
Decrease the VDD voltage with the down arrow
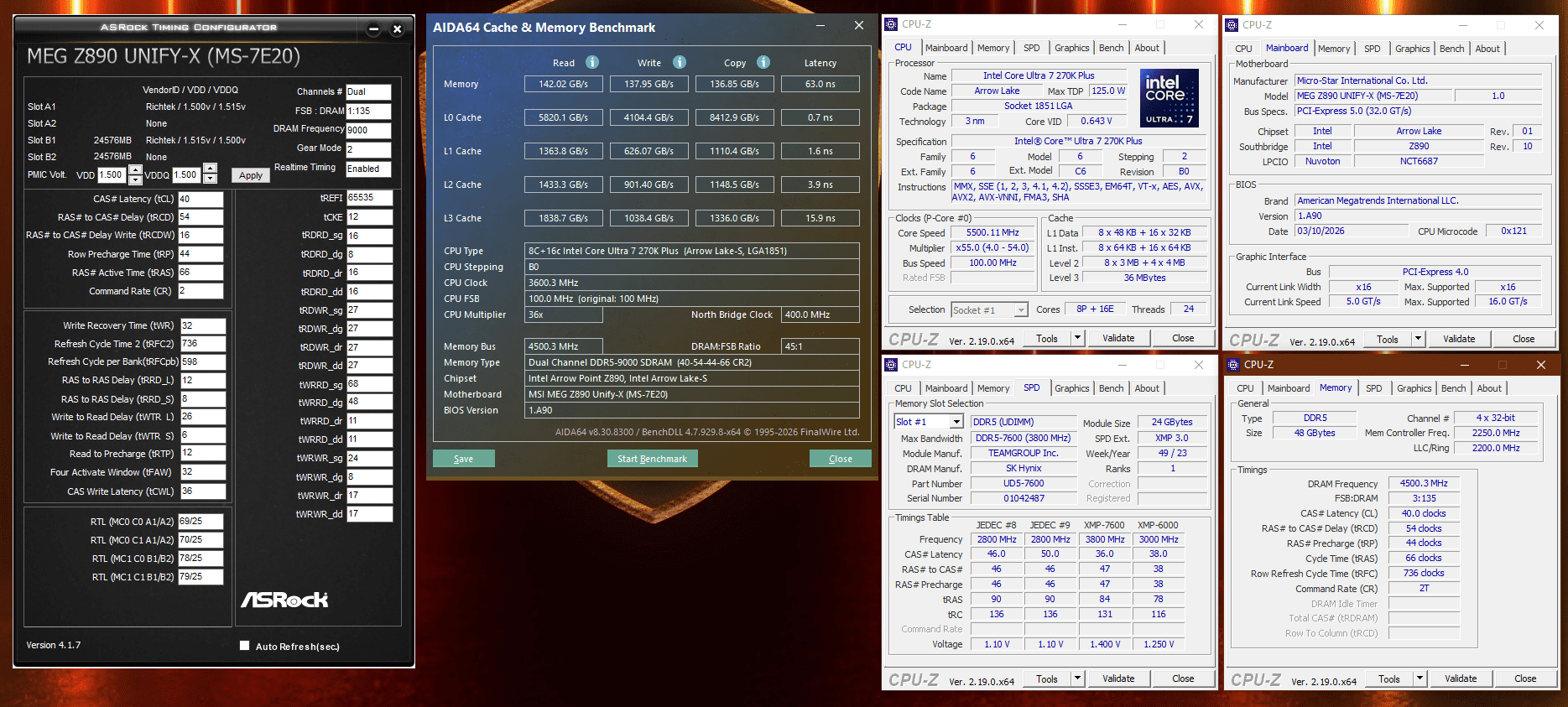point(135,179)
